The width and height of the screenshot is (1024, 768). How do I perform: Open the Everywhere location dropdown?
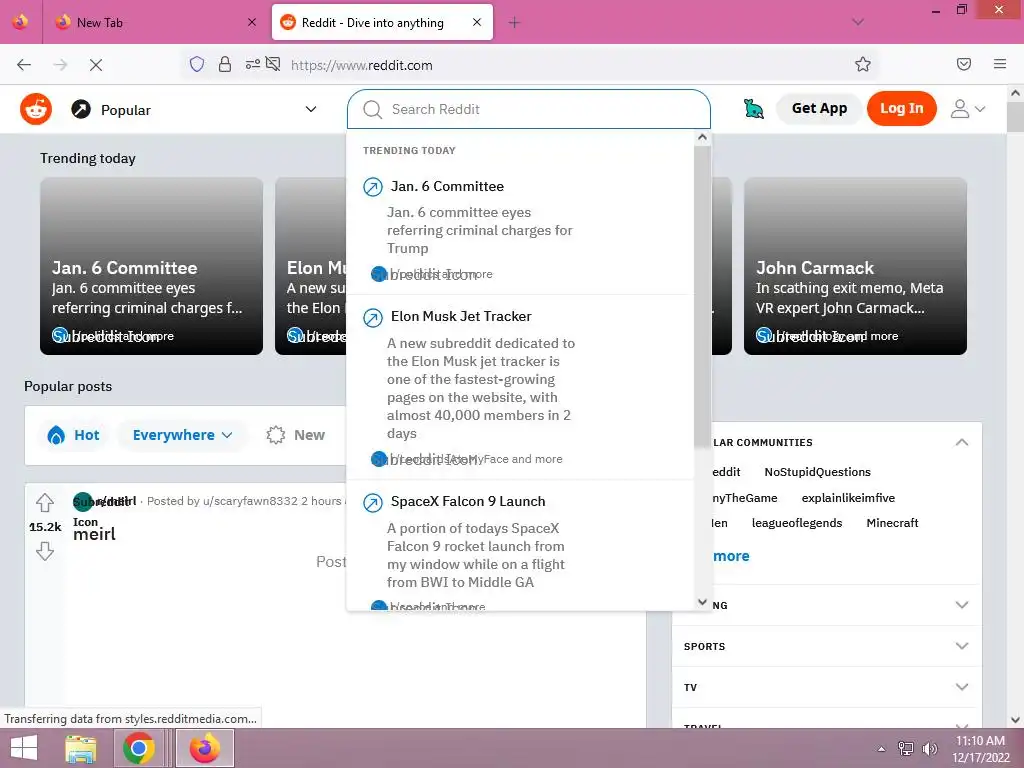[x=183, y=435]
